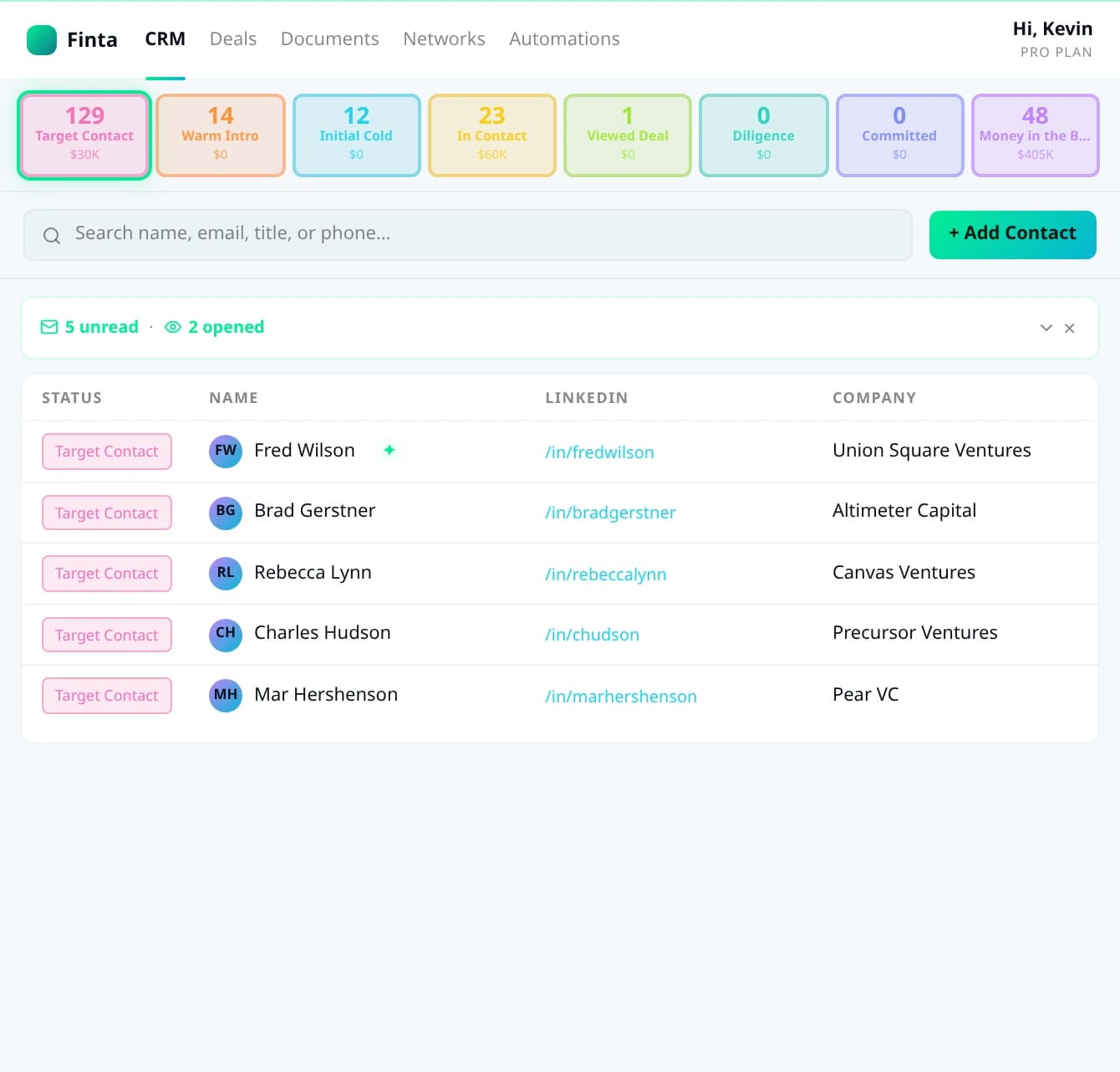Open Charles Hudson's LinkedIn link

pyautogui.click(x=592, y=635)
